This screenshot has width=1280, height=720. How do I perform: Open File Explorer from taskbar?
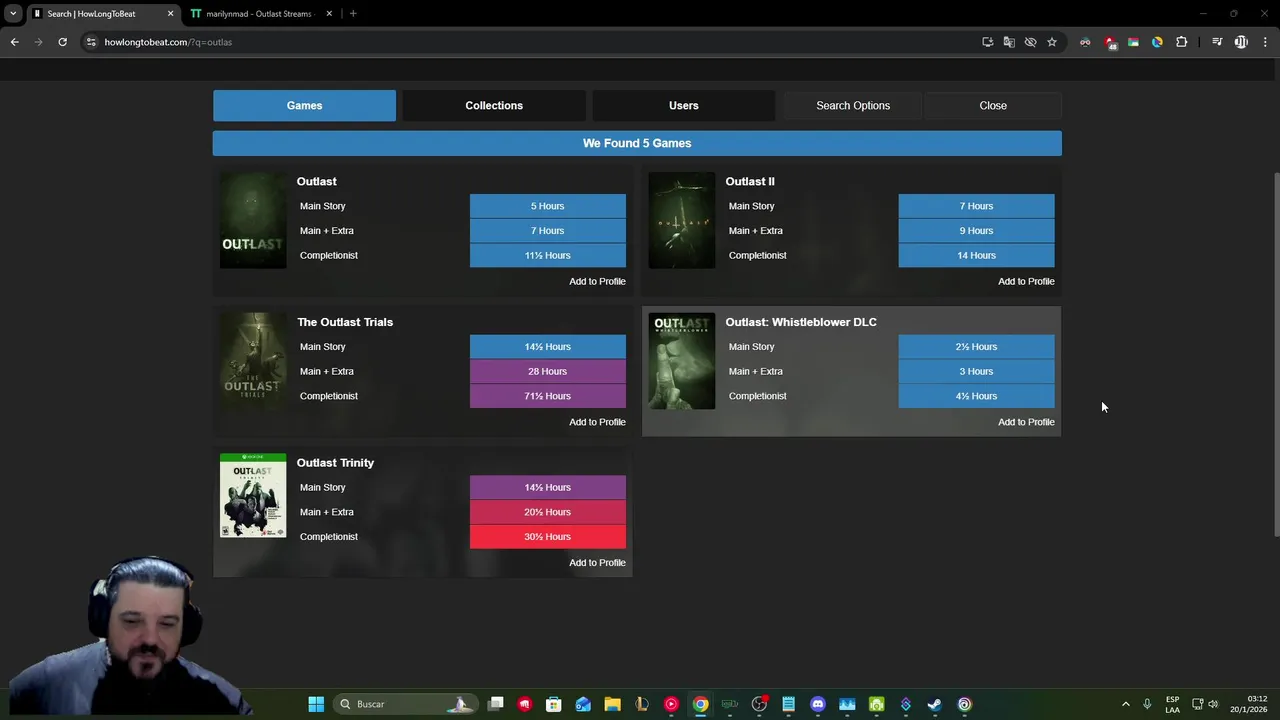[x=612, y=704]
